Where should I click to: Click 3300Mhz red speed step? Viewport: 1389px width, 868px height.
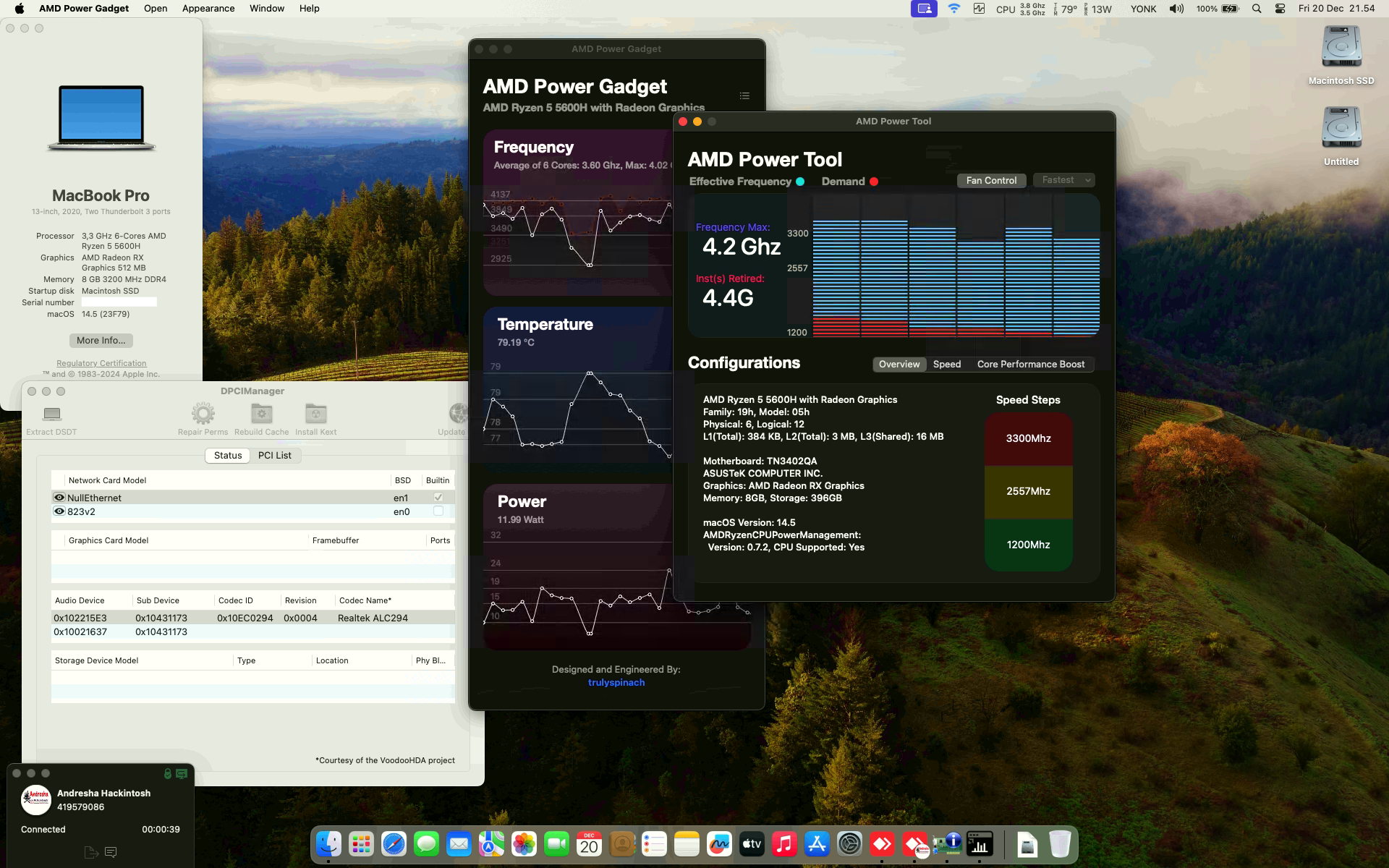coord(1028,438)
